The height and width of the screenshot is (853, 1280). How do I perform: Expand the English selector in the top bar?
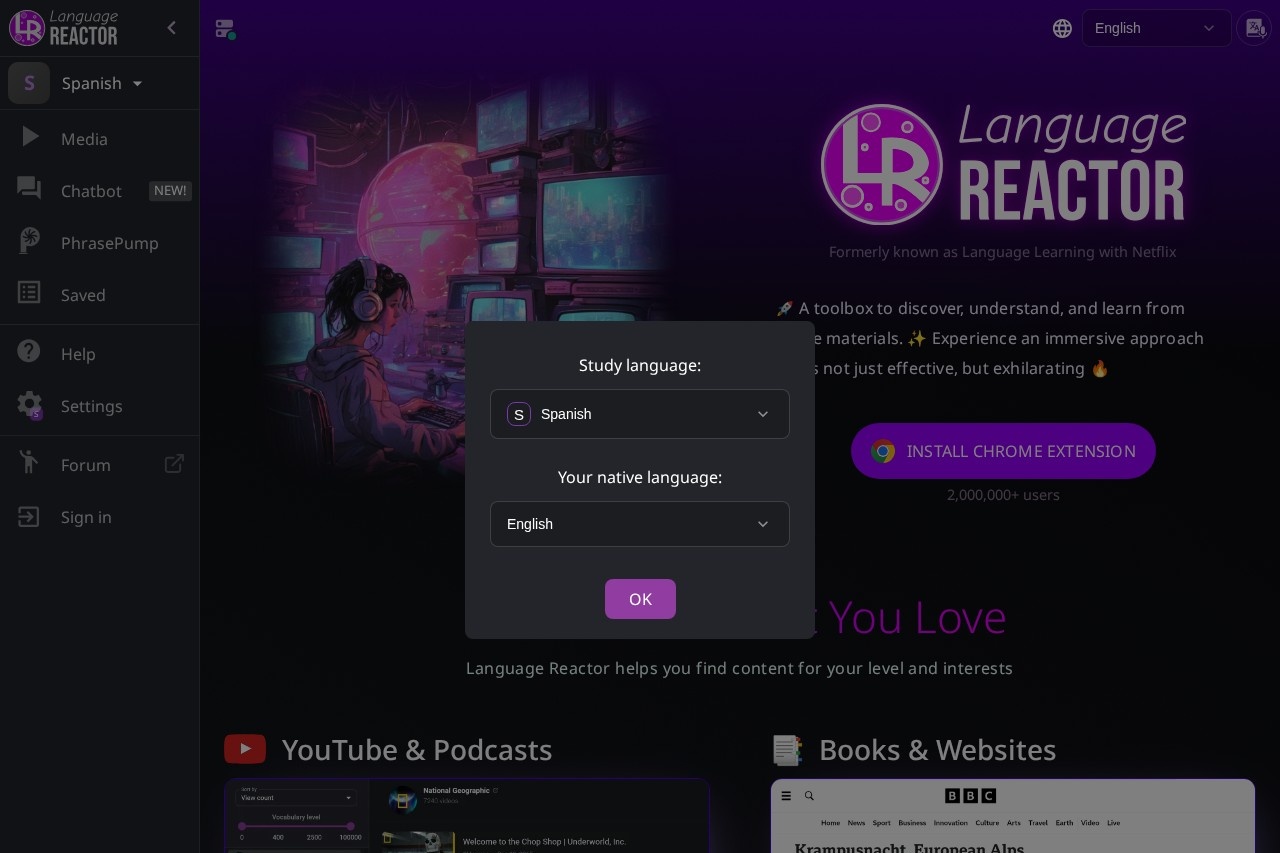point(1156,28)
